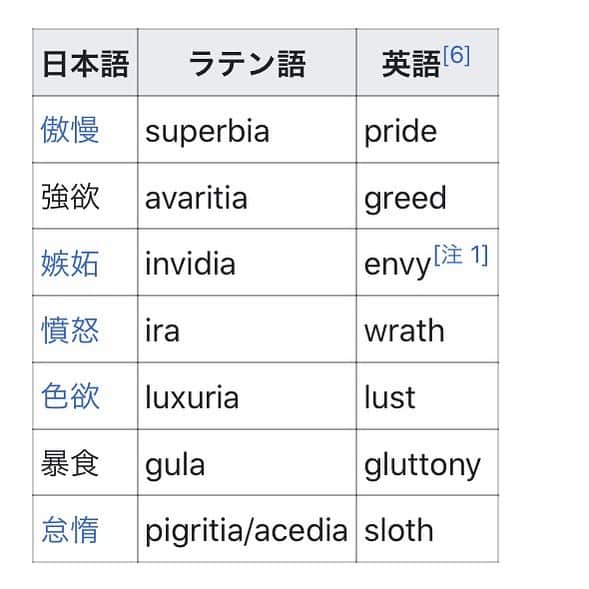Click the ラテン語 column header

coord(247,63)
